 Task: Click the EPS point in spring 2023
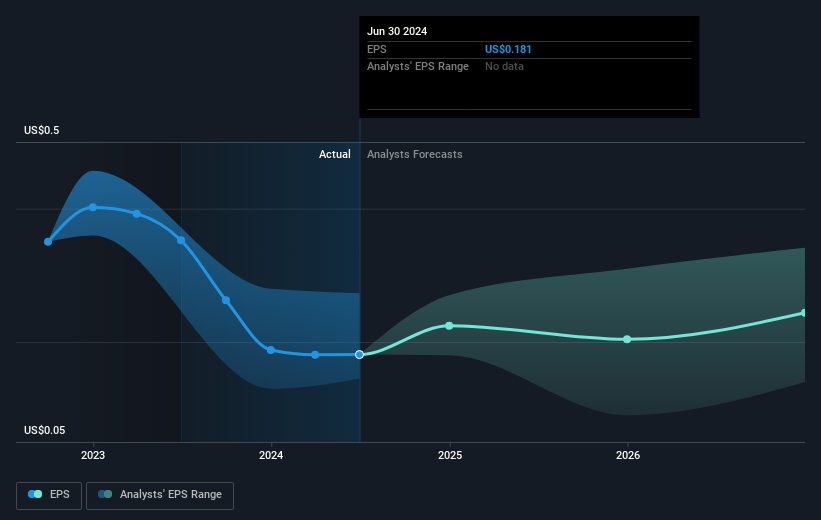pyautogui.click(x=137, y=214)
